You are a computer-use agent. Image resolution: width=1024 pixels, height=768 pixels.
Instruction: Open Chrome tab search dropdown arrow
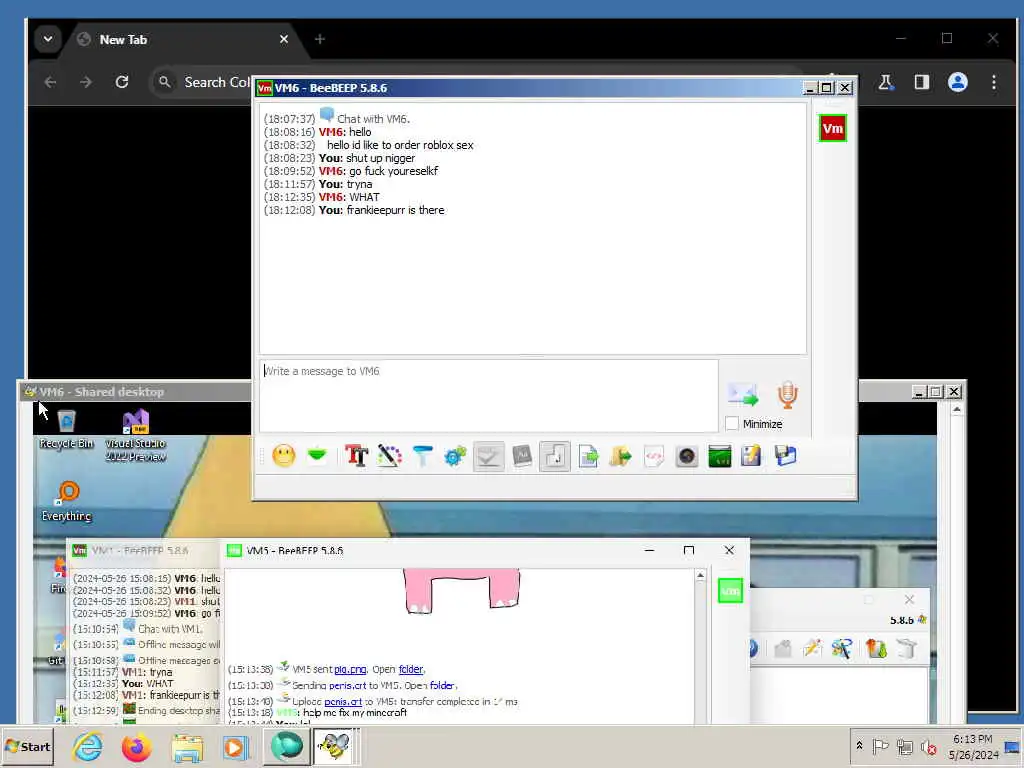click(48, 39)
